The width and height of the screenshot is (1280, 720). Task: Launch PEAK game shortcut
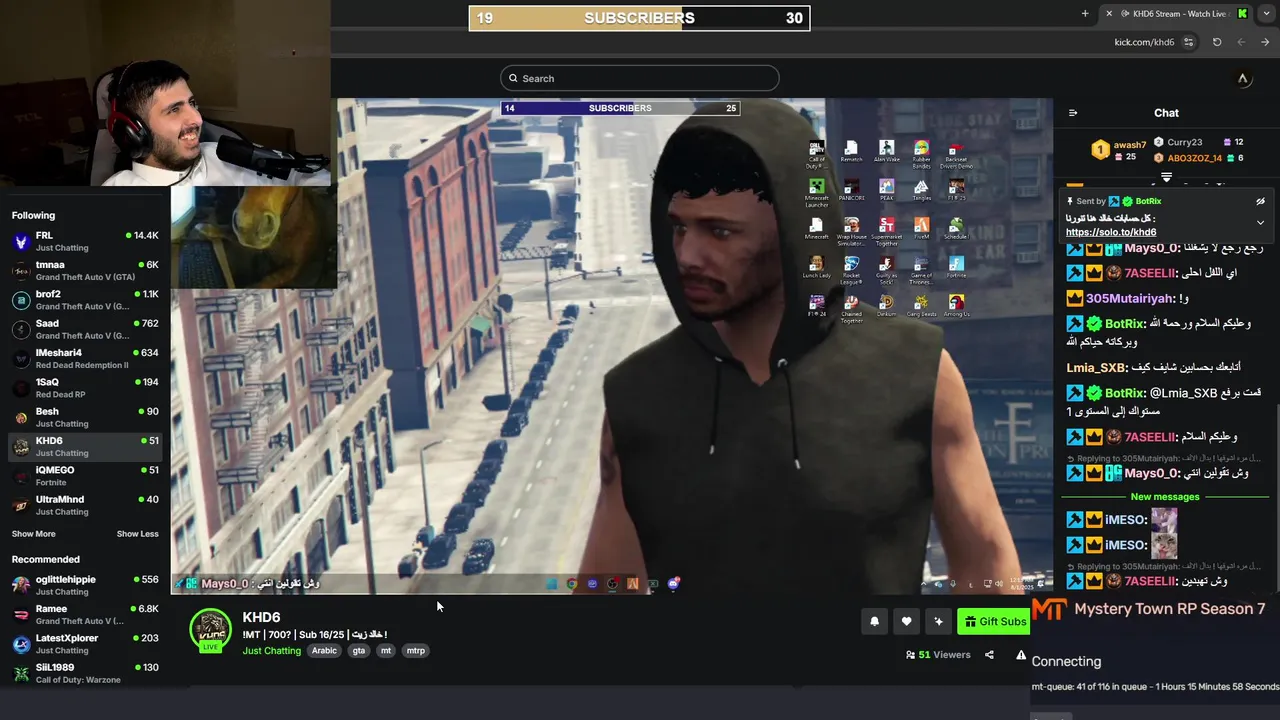[x=886, y=190]
